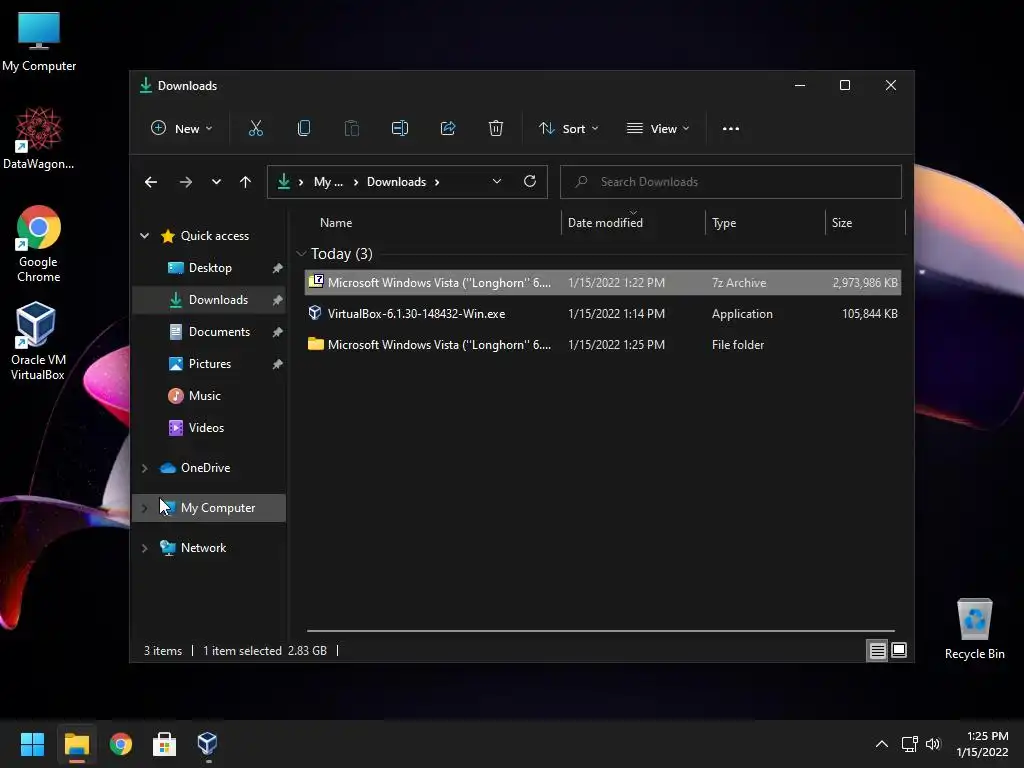This screenshot has height=768, width=1024.
Task: Show hidden tray icons chevron
Action: [x=882, y=744]
